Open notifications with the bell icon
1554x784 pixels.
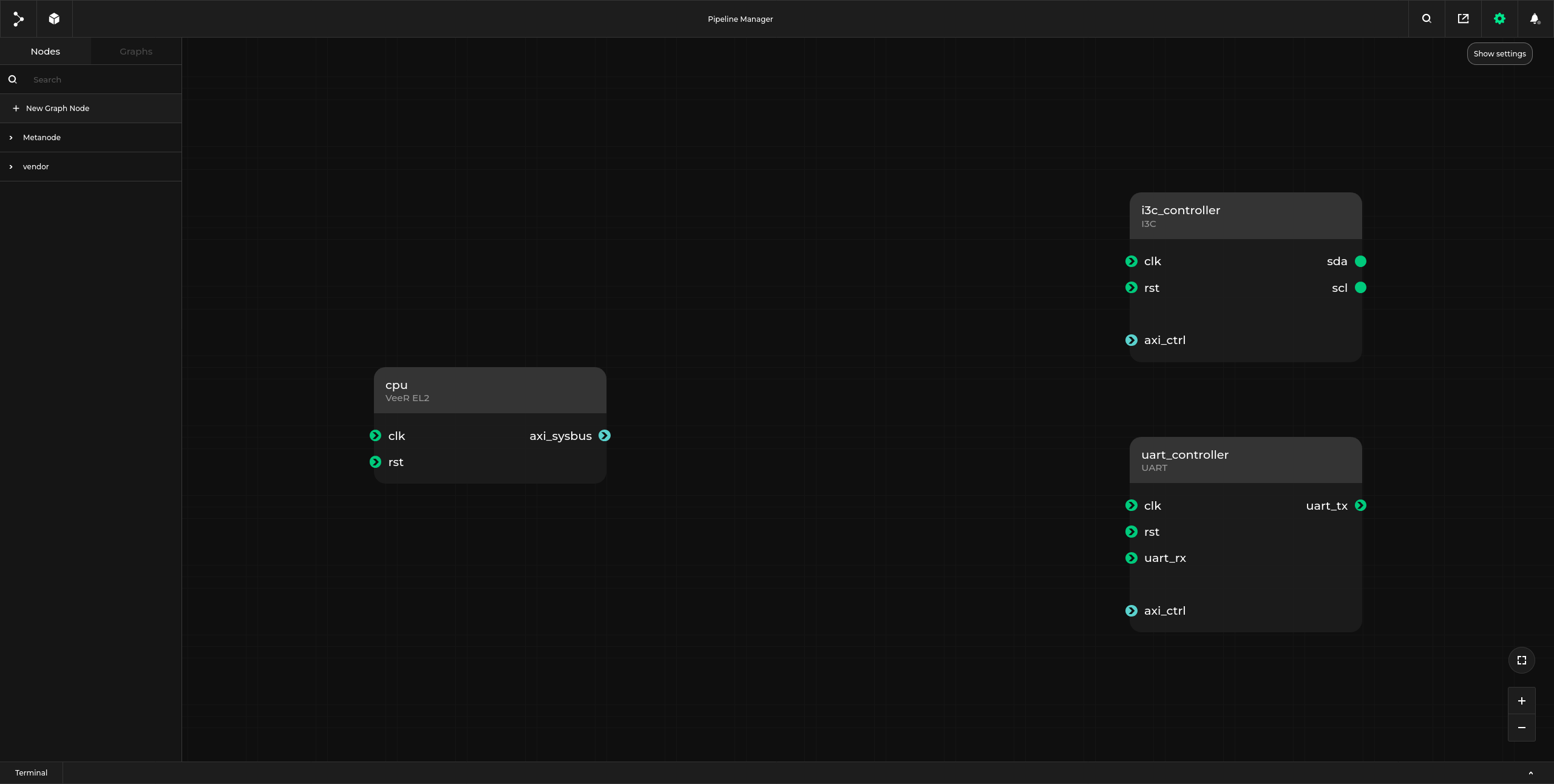[1535, 18]
